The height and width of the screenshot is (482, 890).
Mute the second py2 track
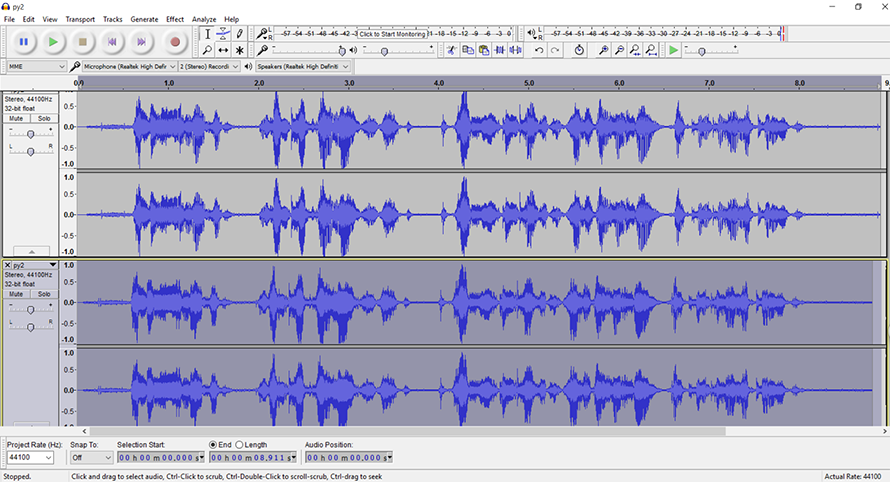tap(16, 294)
